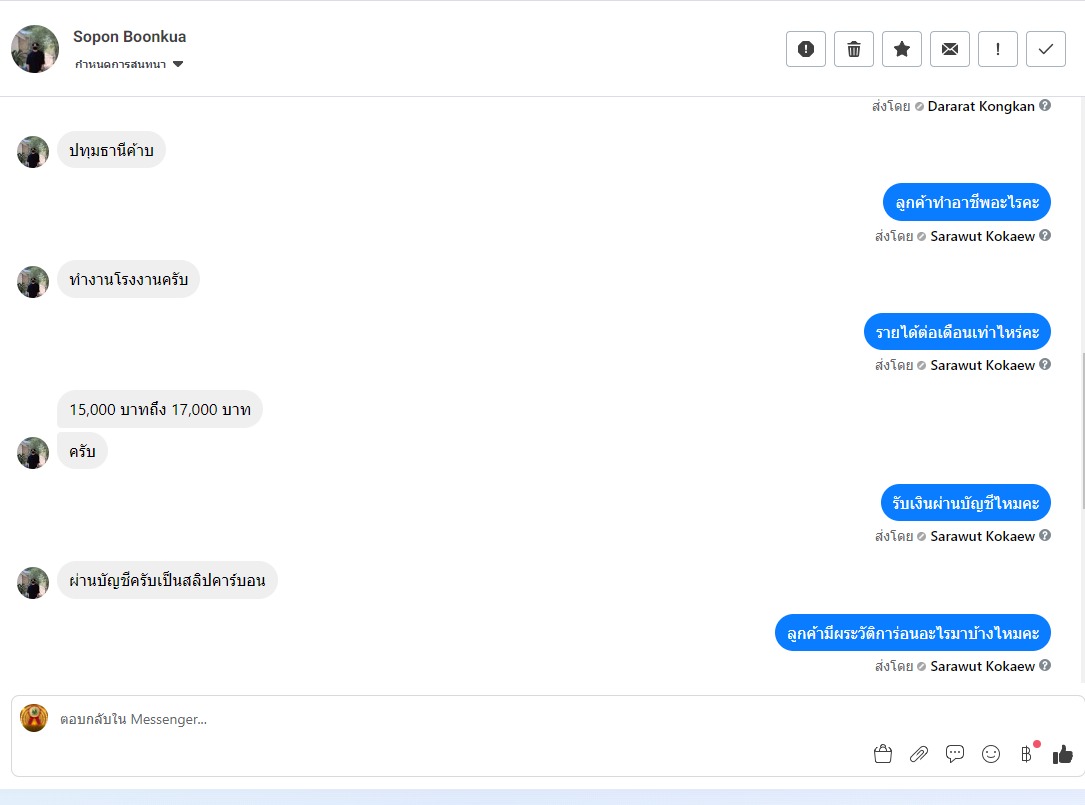Click the Sopon Boonkua contact name
Screen dimensions: 1085x805
[129, 37]
